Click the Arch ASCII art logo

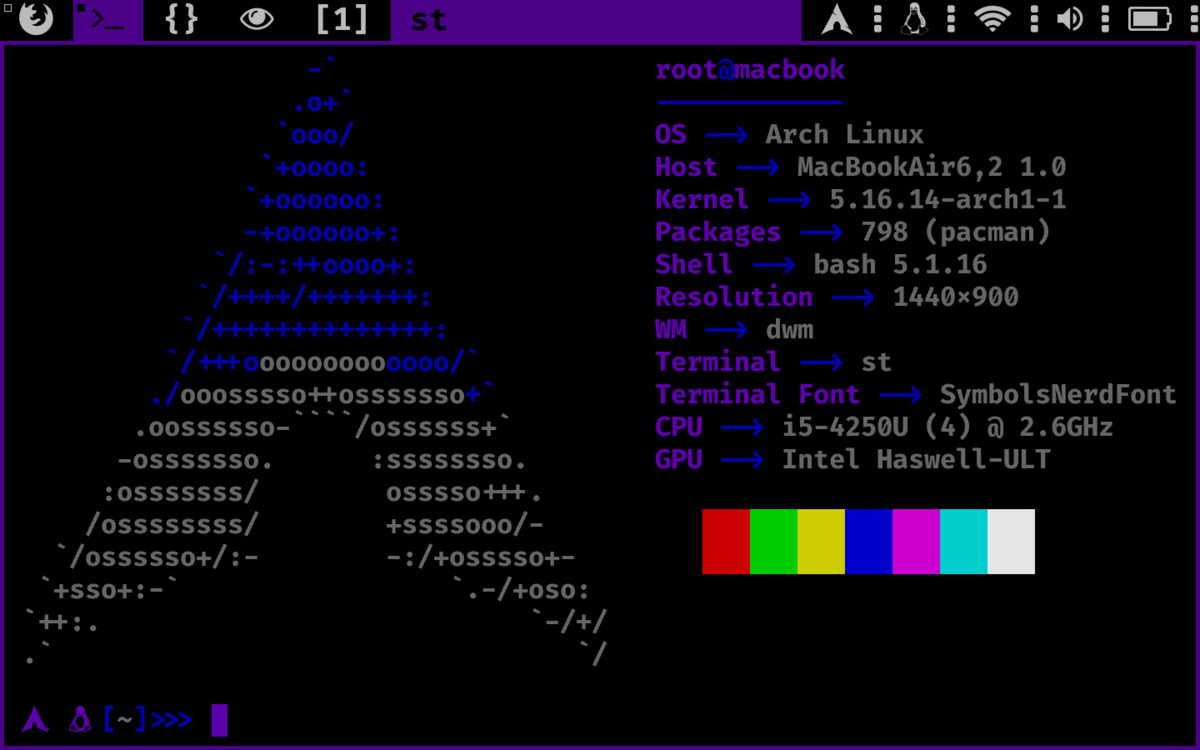[316, 360]
